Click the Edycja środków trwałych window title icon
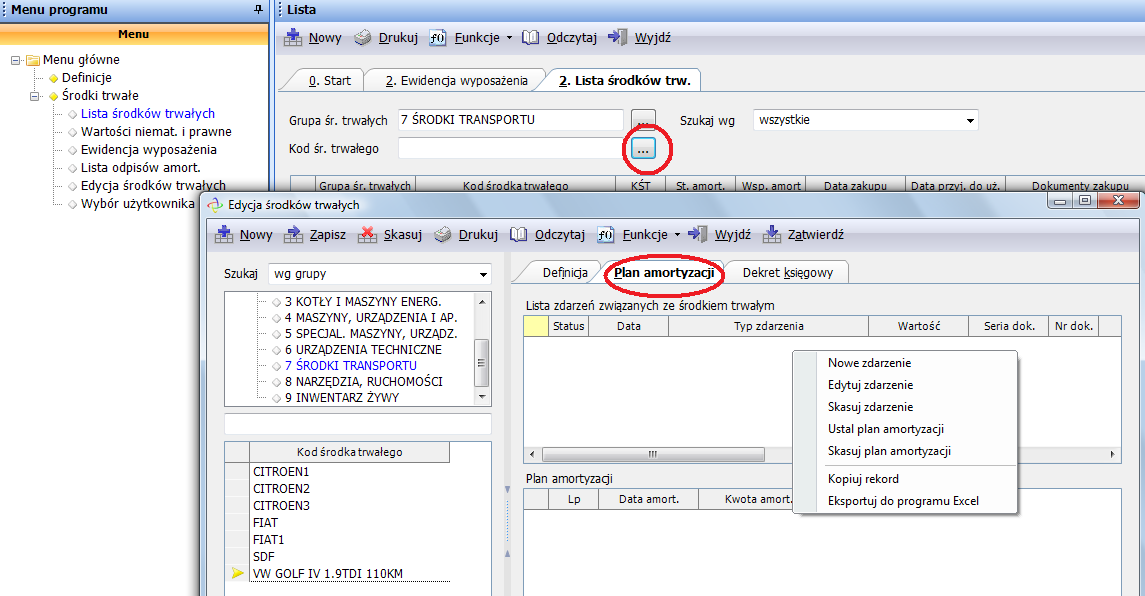Screen dimensions: 1145x596 [215, 205]
